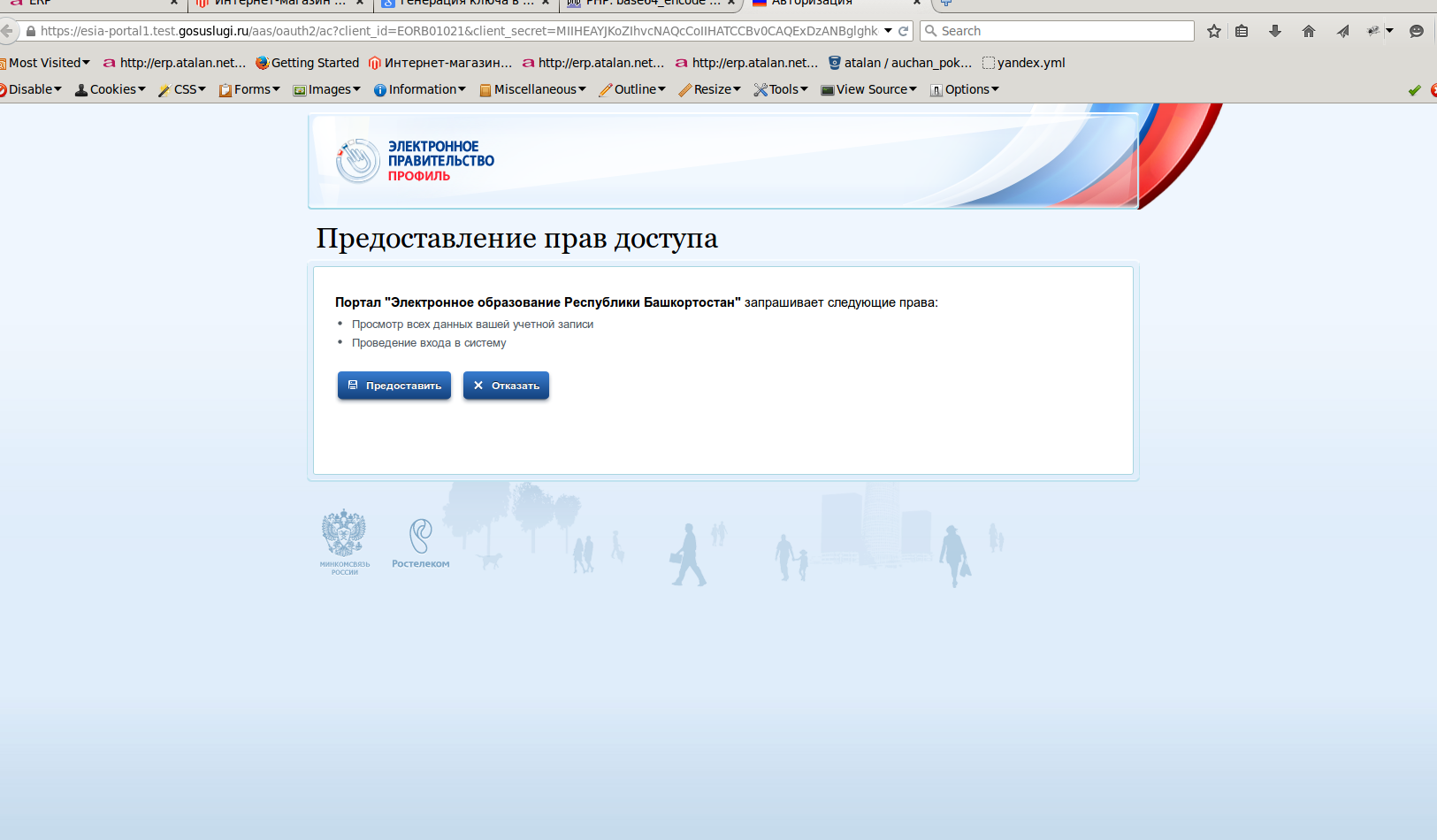
Task: Click text Просмотр всех данных вашей учетной записи
Action: click(472, 325)
